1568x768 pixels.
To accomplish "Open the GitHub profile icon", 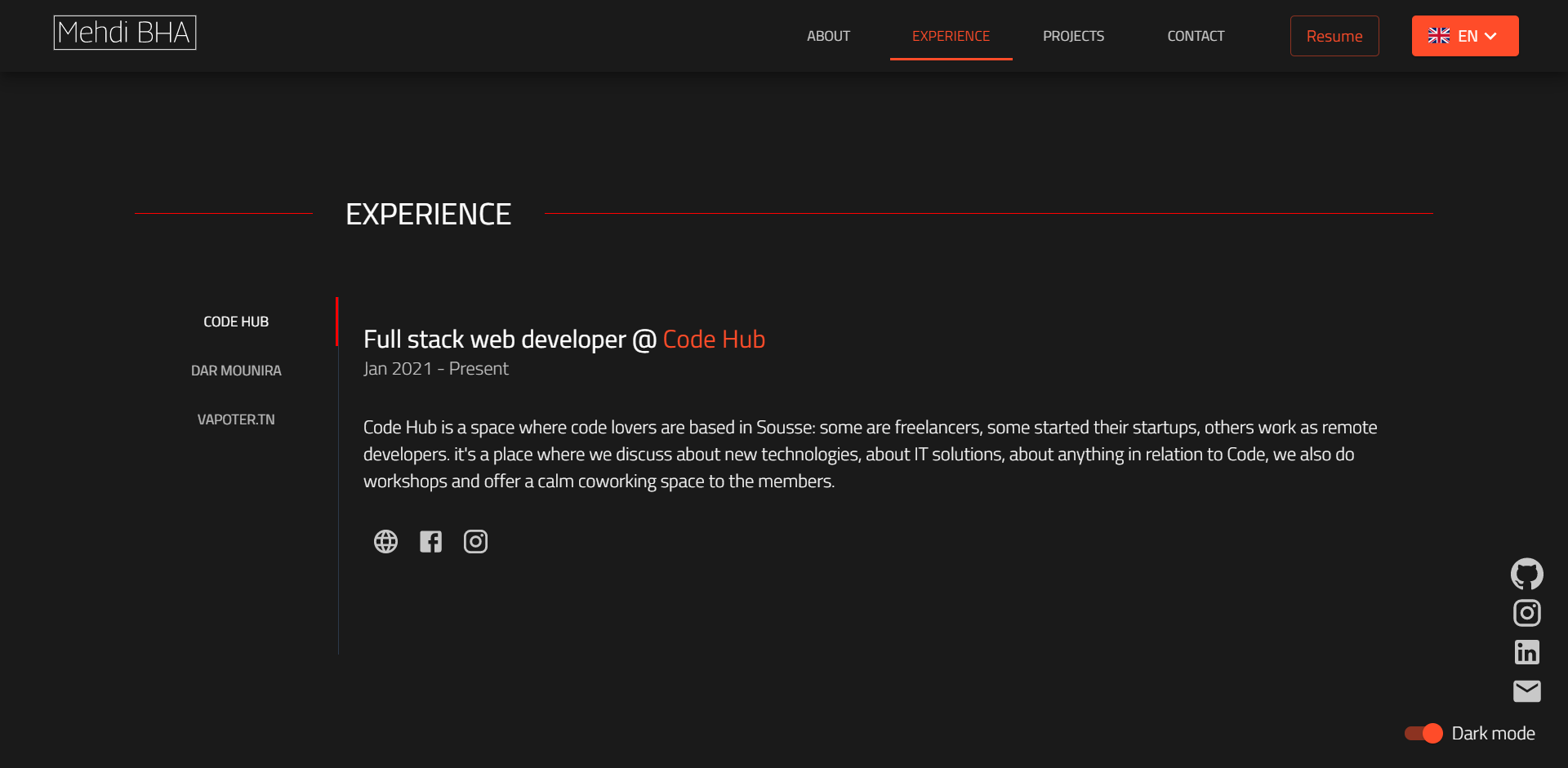I will [x=1526, y=574].
